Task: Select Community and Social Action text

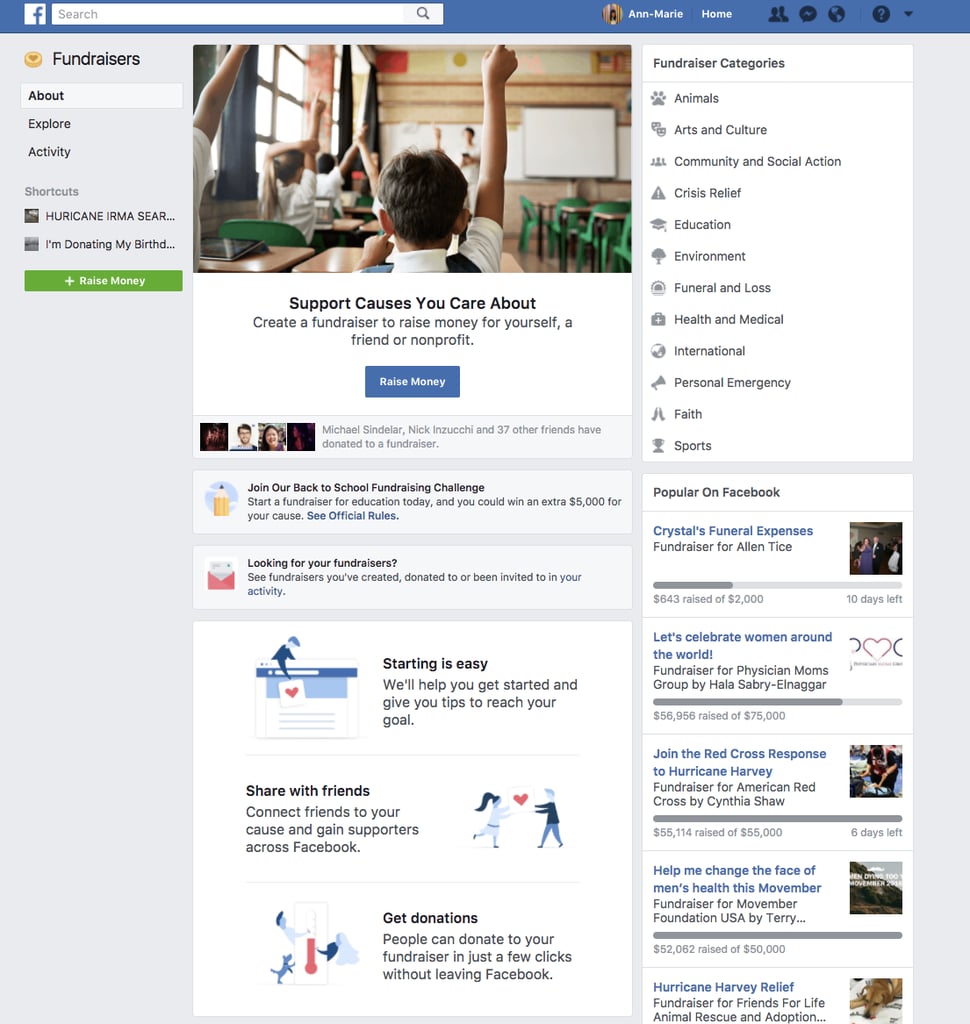Action: [758, 161]
